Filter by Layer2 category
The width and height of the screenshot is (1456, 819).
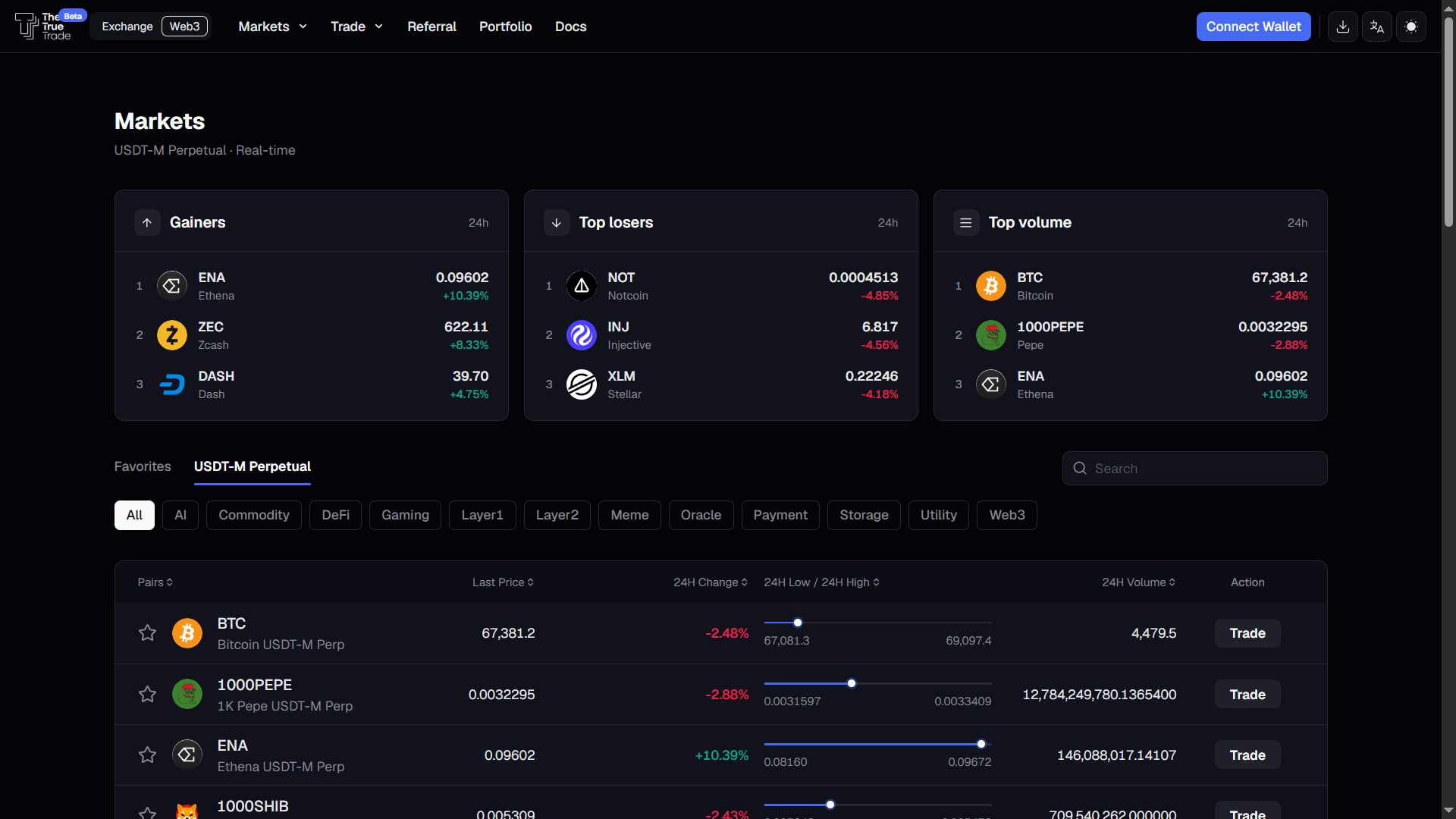point(557,515)
